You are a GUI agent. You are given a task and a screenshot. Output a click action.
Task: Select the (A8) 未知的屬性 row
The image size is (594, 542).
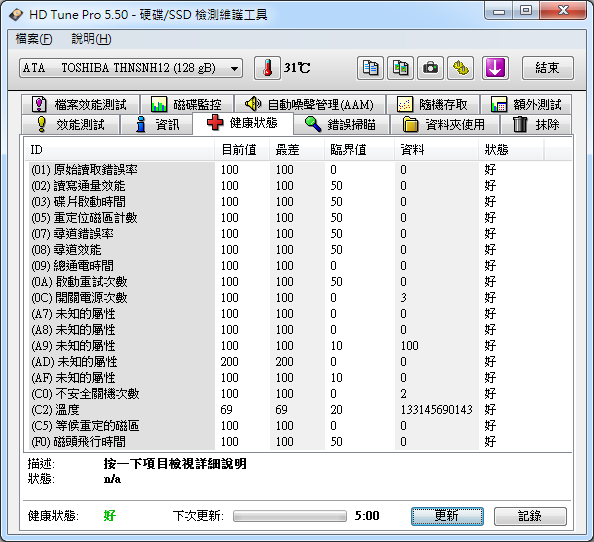298,330
